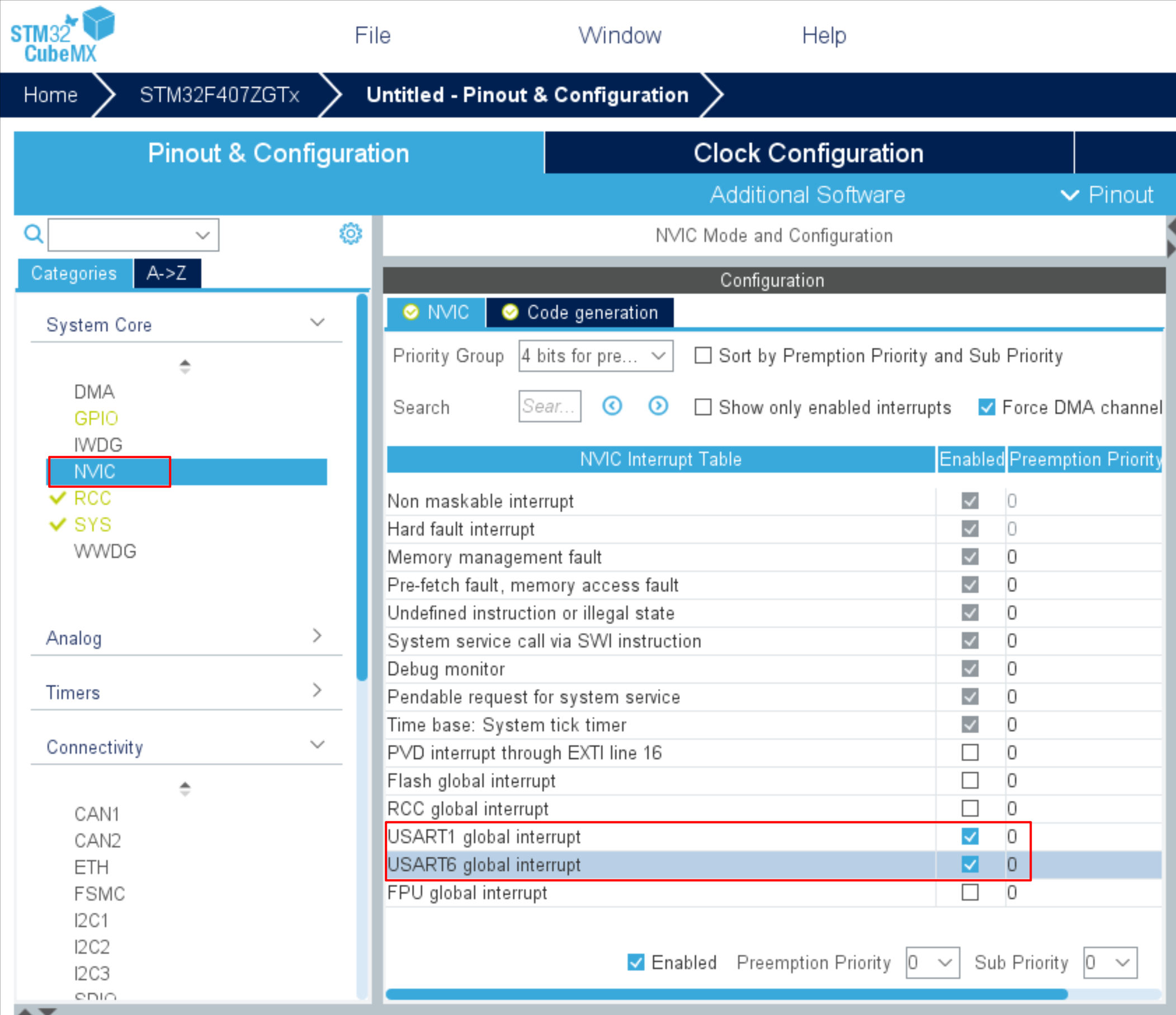
Task: Toggle Sort by Premption Priority checkbox
Action: click(x=703, y=355)
